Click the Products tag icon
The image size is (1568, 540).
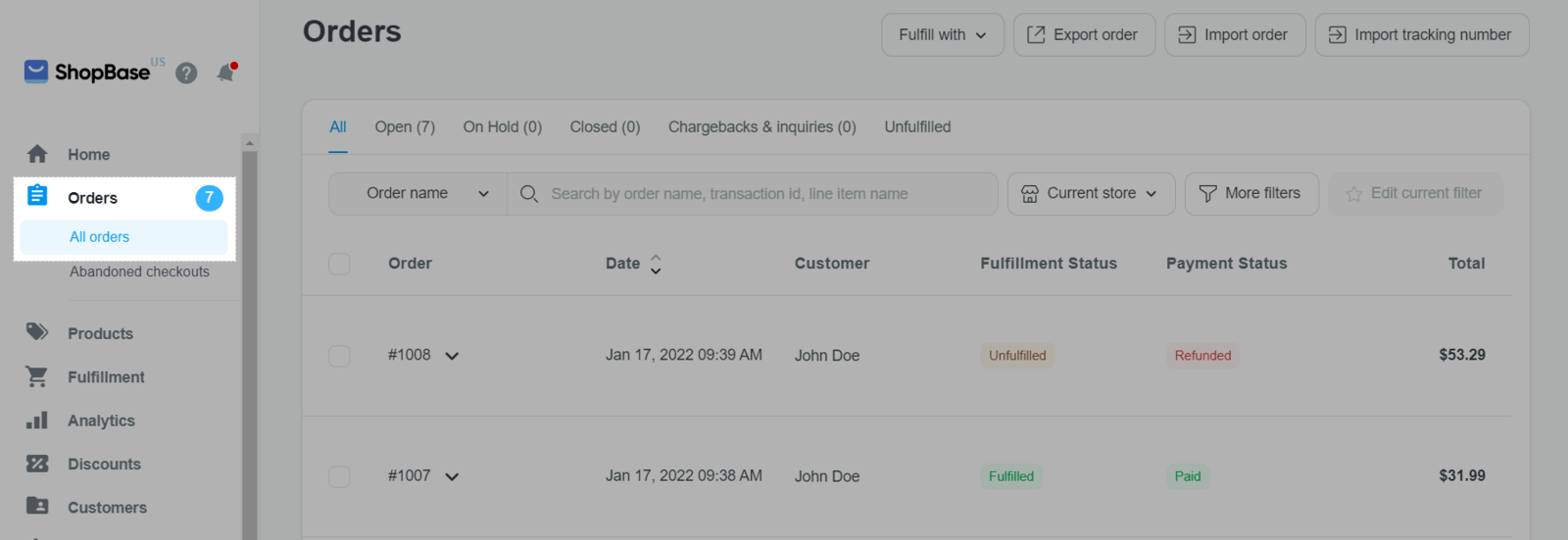[37, 332]
